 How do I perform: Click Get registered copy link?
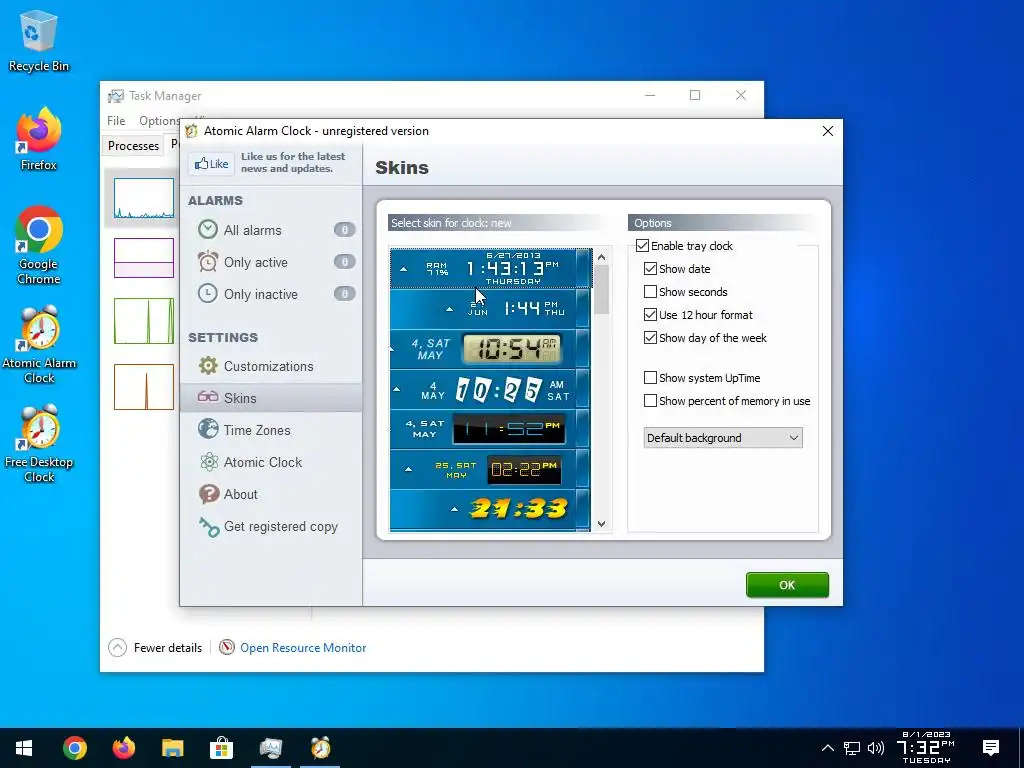coord(281,526)
